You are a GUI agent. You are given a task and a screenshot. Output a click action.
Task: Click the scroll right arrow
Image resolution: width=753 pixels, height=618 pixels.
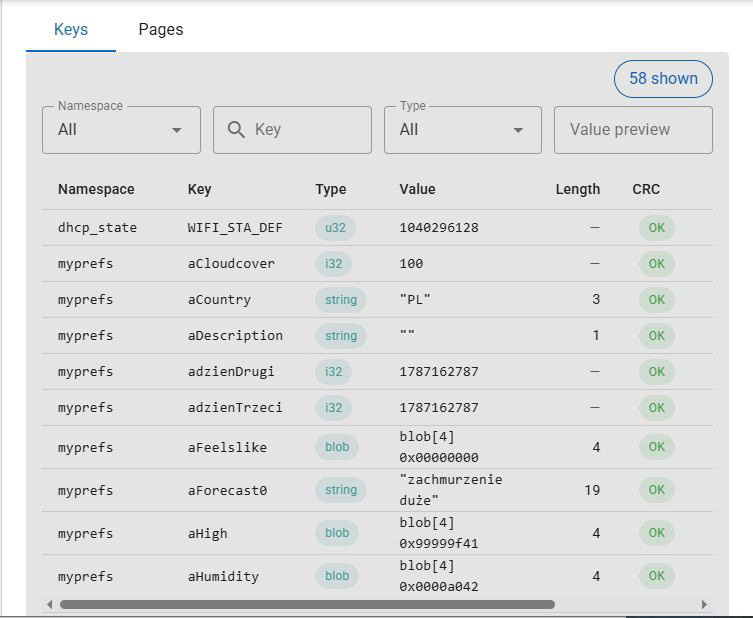[x=704, y=605]
